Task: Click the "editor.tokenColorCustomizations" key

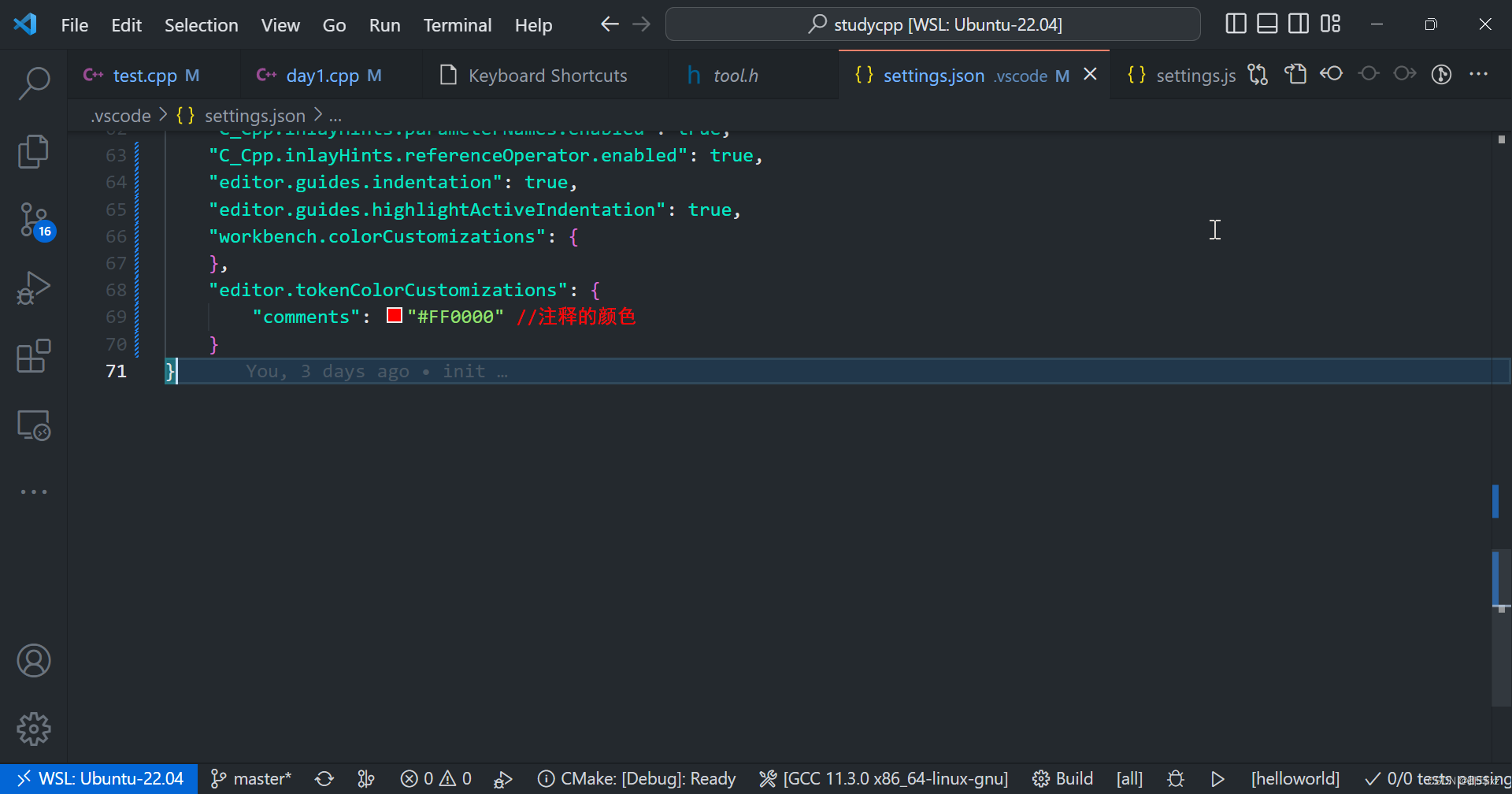Action: point(388,290)
